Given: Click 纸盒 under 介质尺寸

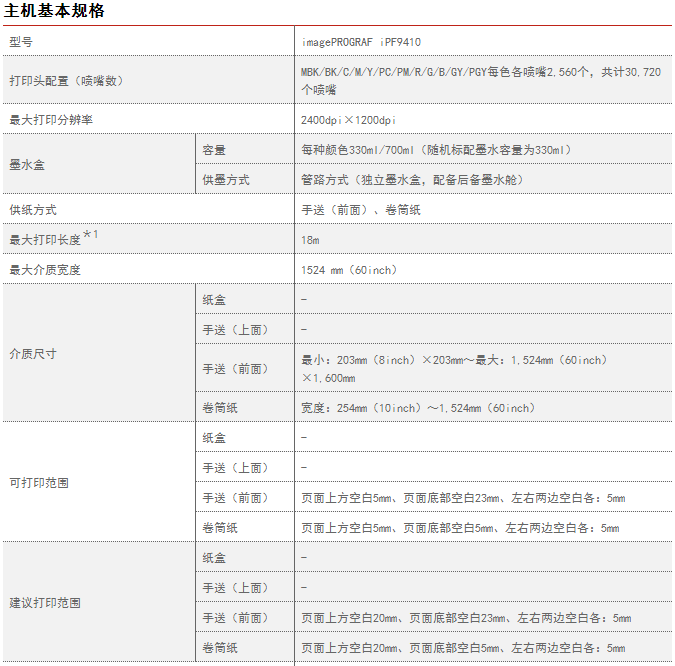Looking at the screenshot, I should click(214, 300).
